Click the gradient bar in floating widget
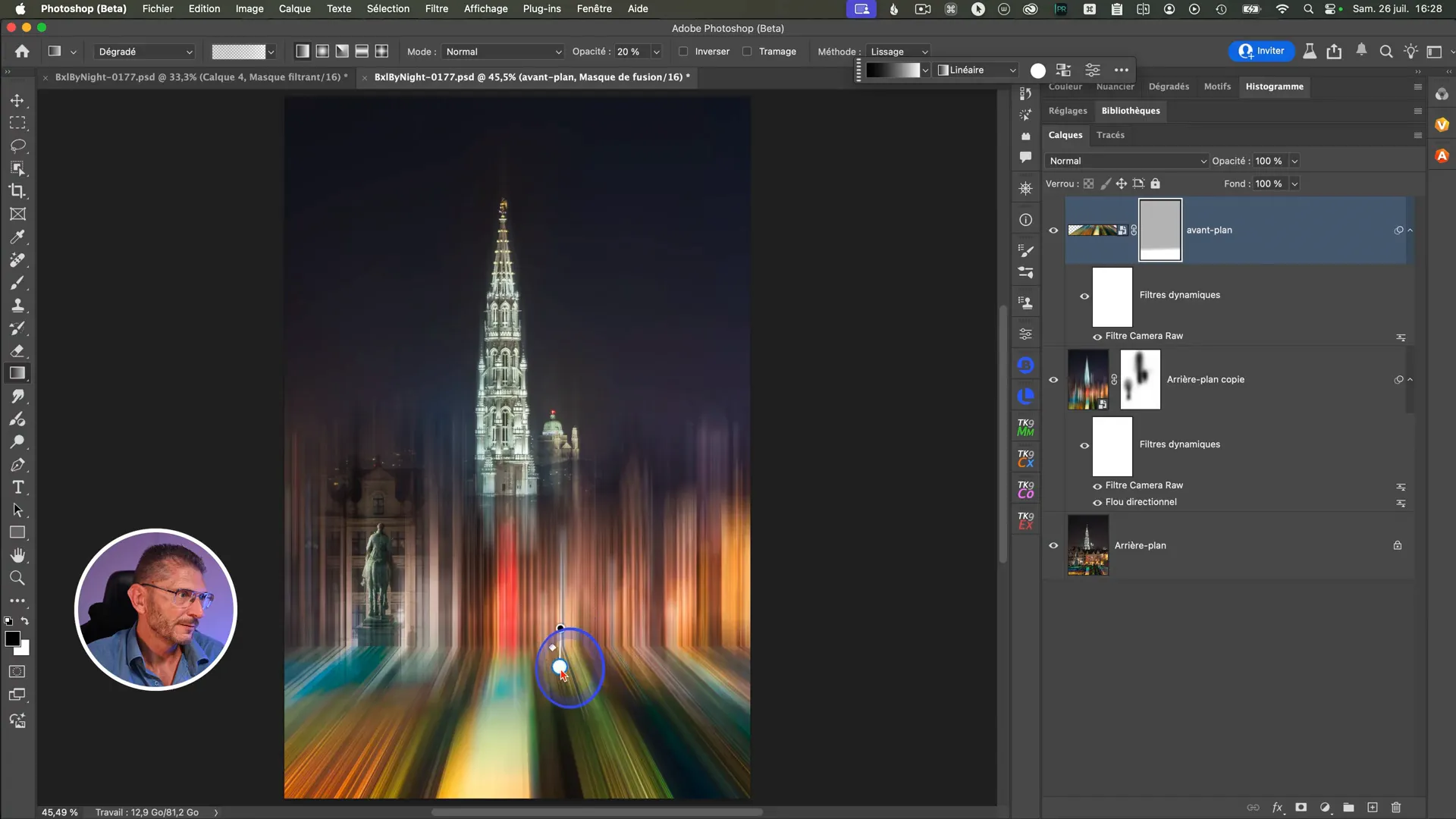 pos(893,70)
